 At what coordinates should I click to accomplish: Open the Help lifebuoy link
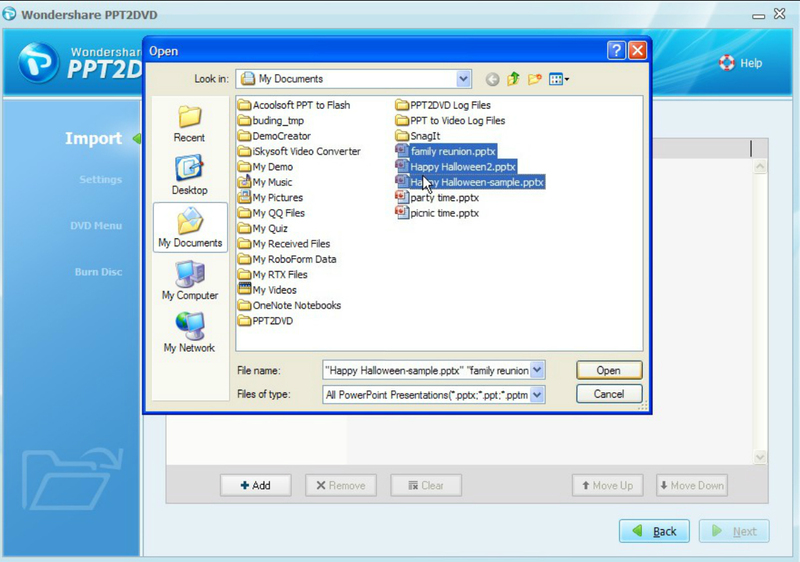click(740, 63)
